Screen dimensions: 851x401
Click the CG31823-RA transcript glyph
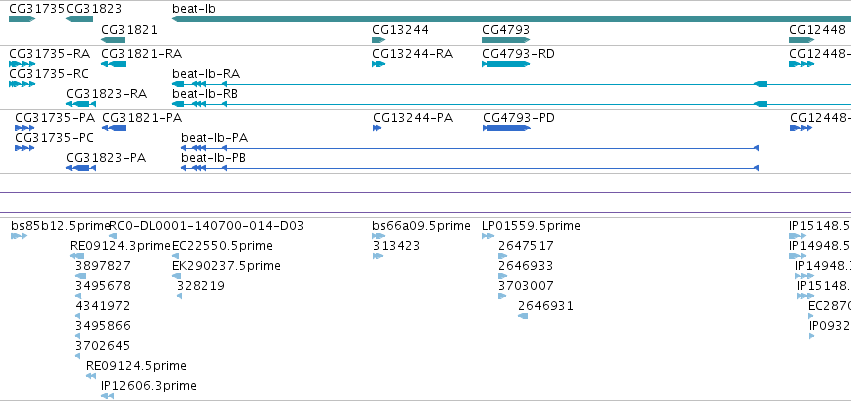click(x=81, y=104)
